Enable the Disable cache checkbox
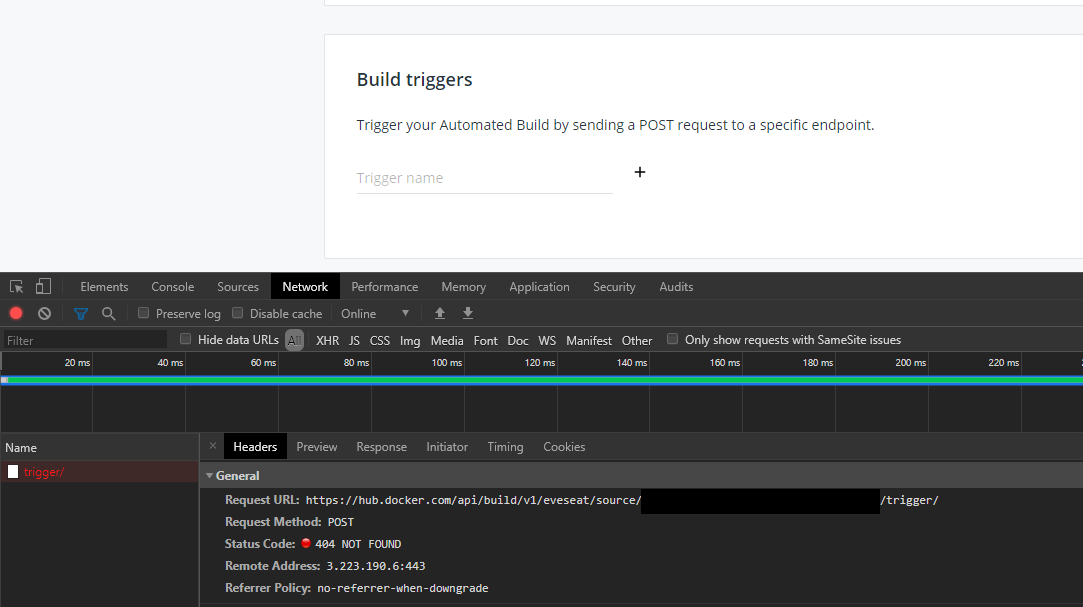 pyautogui.click(x=237, y=313)
